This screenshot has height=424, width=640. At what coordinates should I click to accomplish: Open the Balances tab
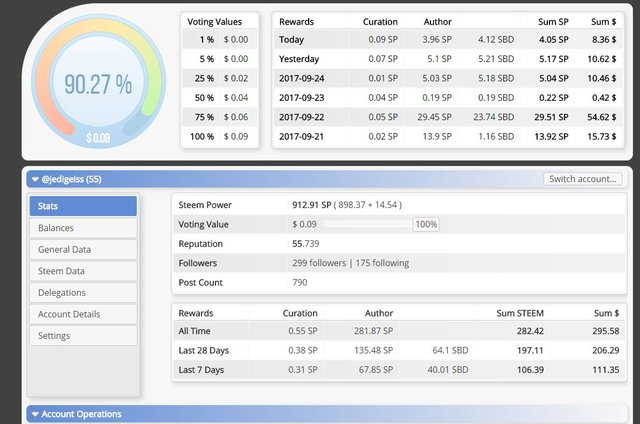(83, 228)
